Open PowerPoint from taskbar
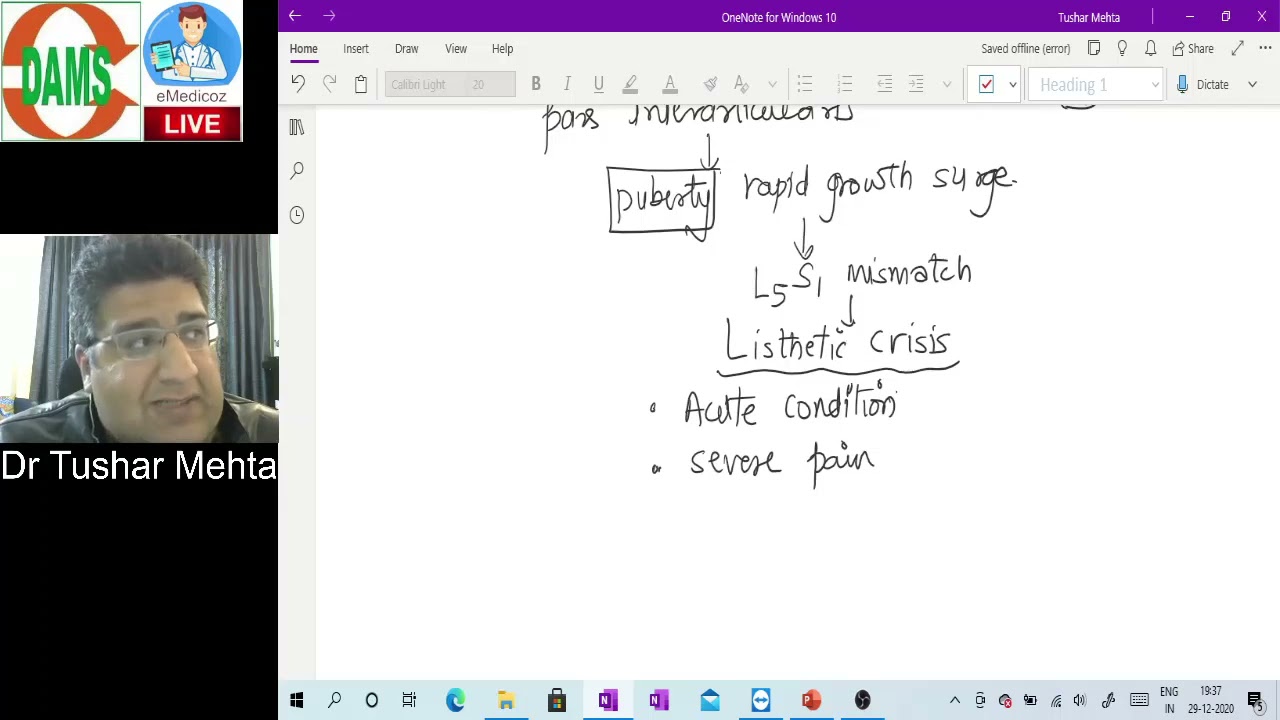The width and height of the screenshot is (1280, 720). click(811, 701)
